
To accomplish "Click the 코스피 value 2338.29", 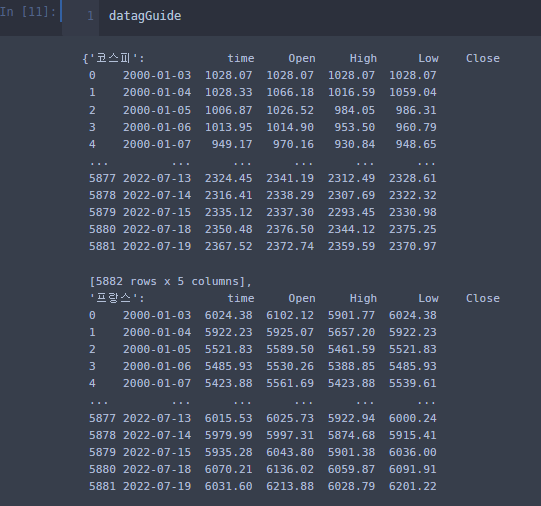I will pyautogui.click(x=290, y=195).
